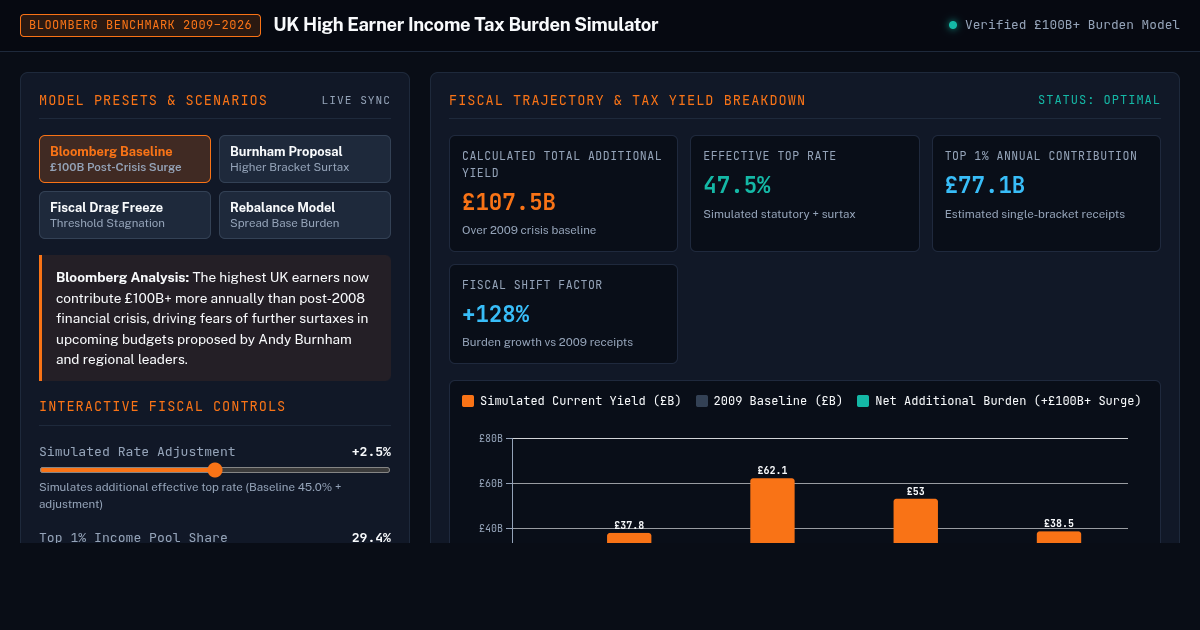Click the Model Presets & Scenarios heading
The height and width of the screenshot is (630, 1200).
tap(153, 101)
